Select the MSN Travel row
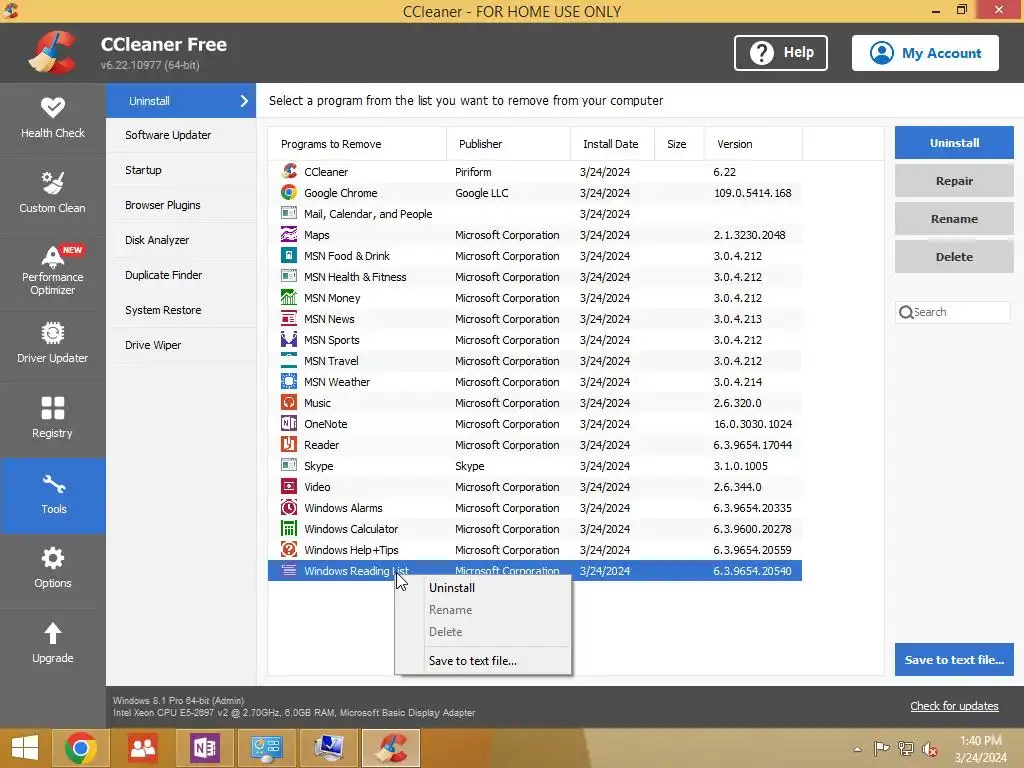Image resolution: width=1024 pixels, height=768 pixels. pos(535,360)
